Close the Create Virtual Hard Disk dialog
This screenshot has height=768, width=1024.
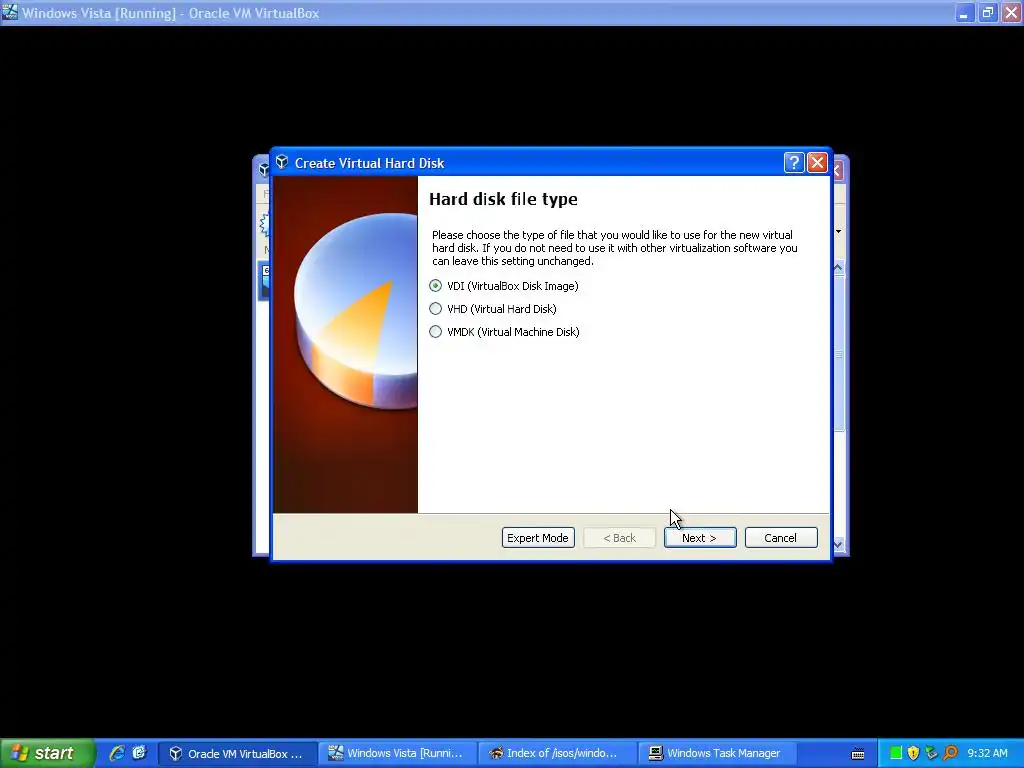click(817, 163)
